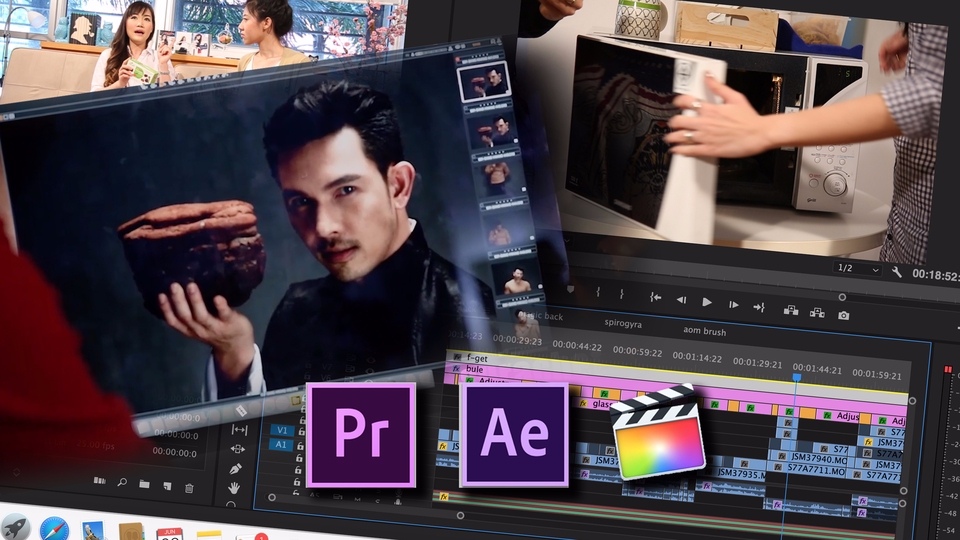Step forward one frame in Program monitor
The height and width of the screenshot is (540, 960).
point(733,304)
